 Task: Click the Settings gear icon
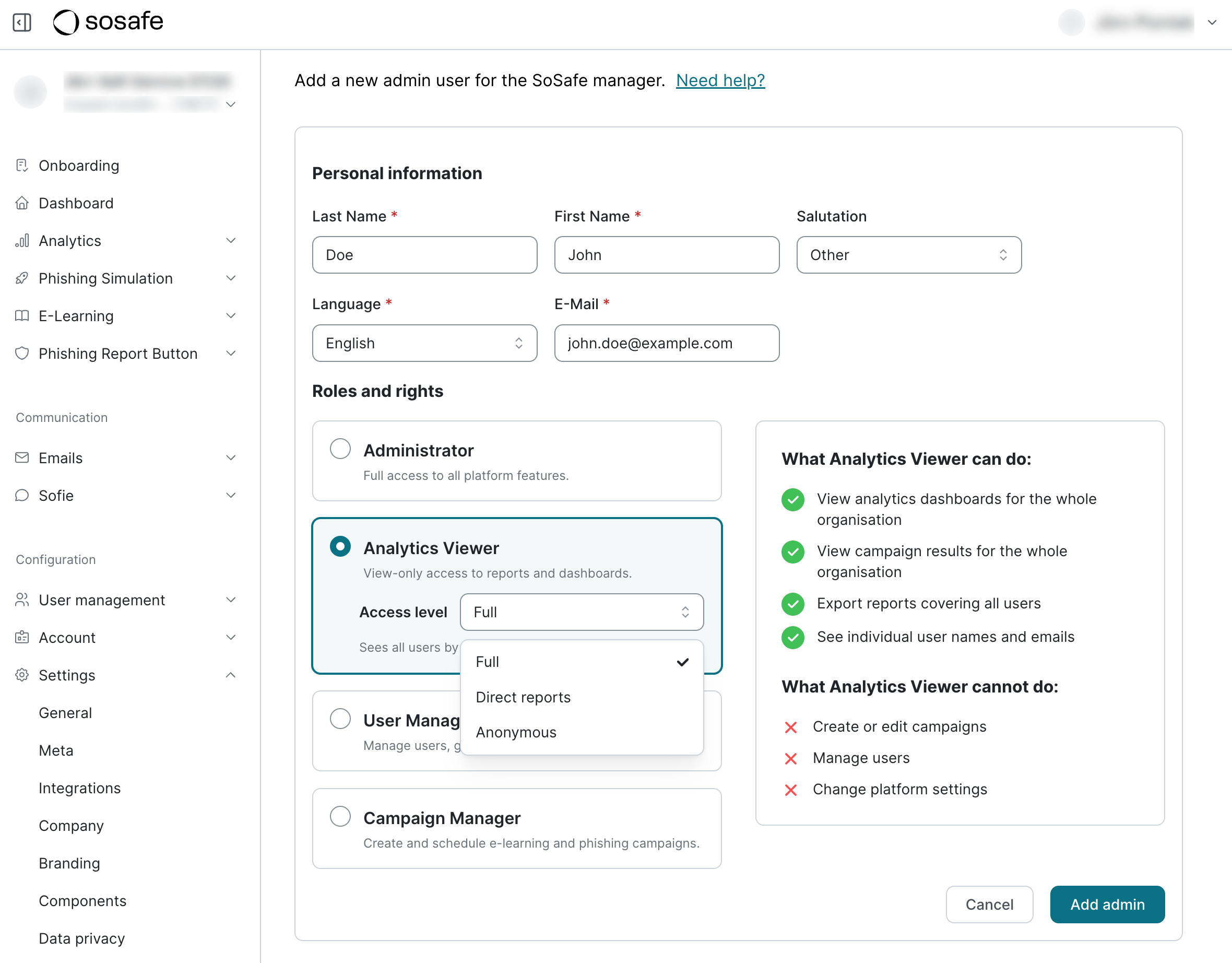coord(22,675)
